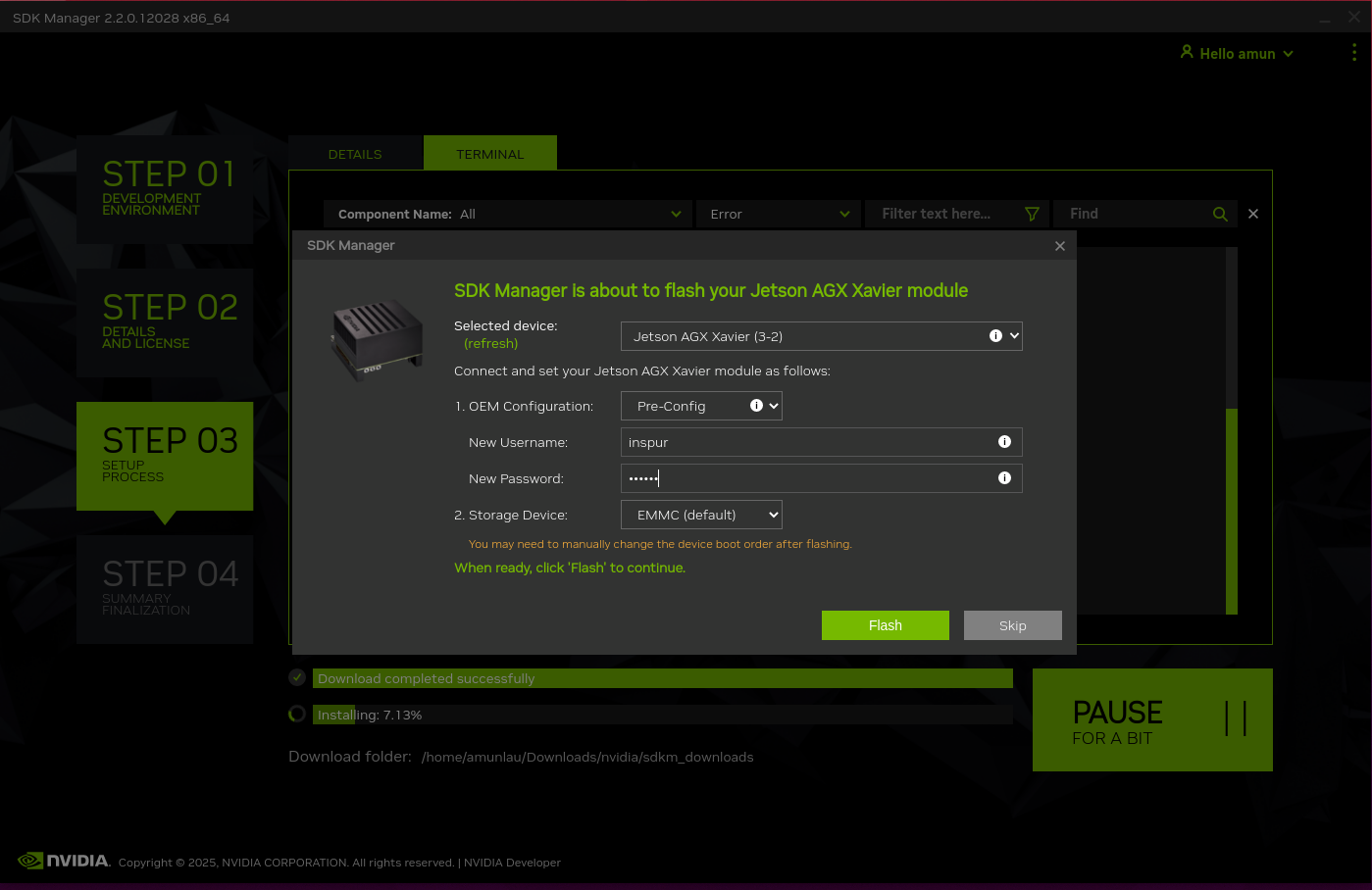The image size is (1372, 890).
Task: Focus the New Username input field
Action: (x=821, y=442)
